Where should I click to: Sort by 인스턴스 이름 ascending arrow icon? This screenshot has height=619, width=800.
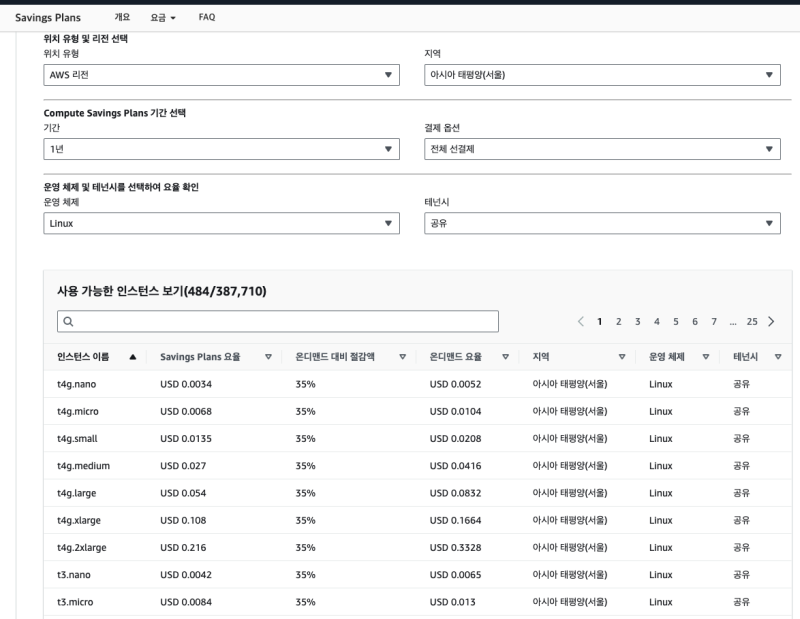click(x=133, y=357)
